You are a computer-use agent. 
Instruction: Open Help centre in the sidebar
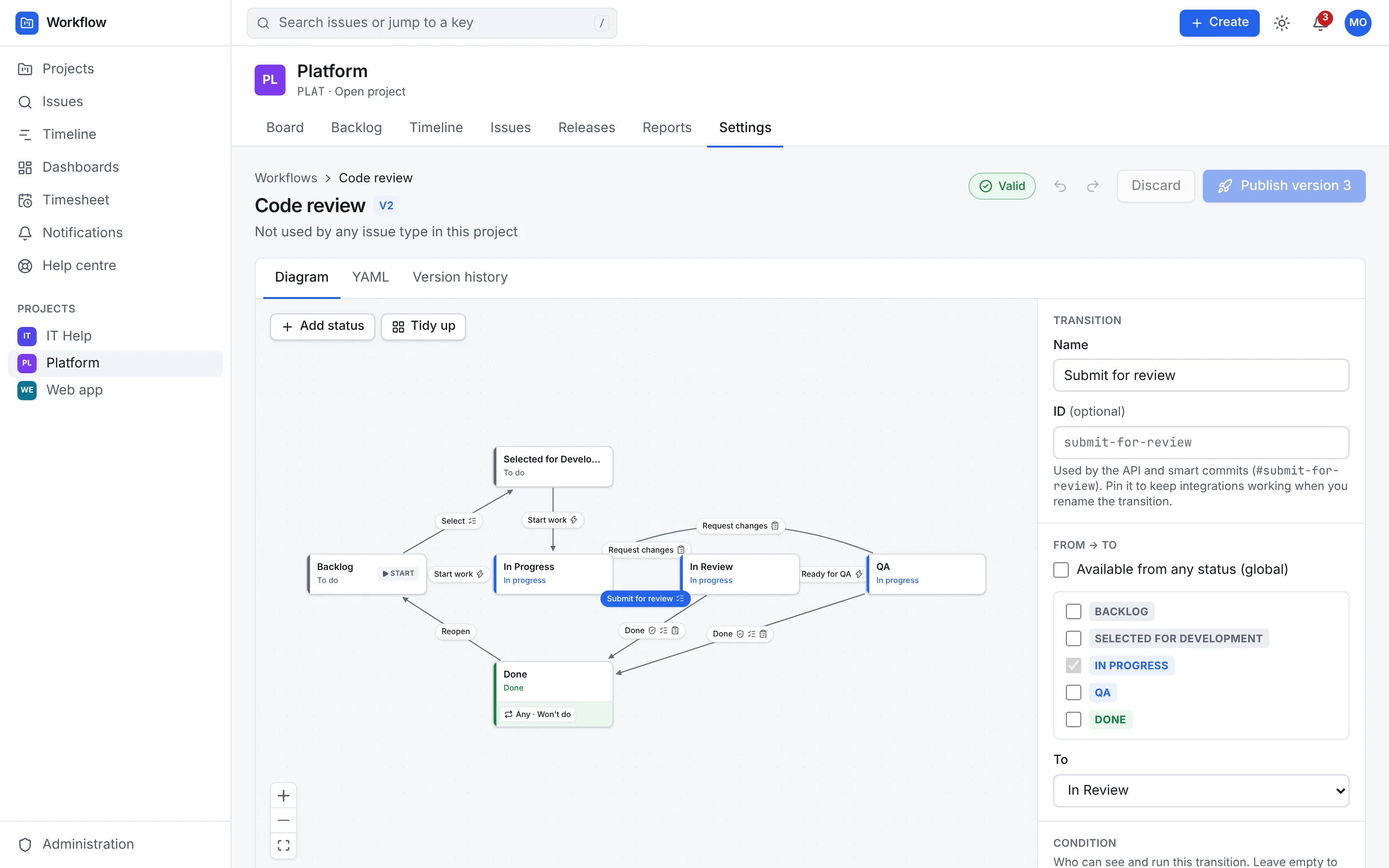(115, 265)
